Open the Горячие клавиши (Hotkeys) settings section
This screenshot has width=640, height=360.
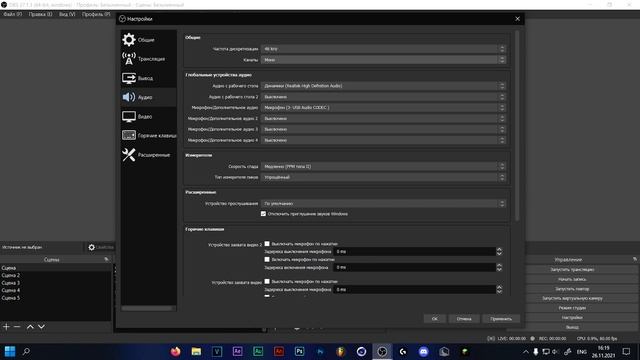pyautogui.click(x=148, y=136)
